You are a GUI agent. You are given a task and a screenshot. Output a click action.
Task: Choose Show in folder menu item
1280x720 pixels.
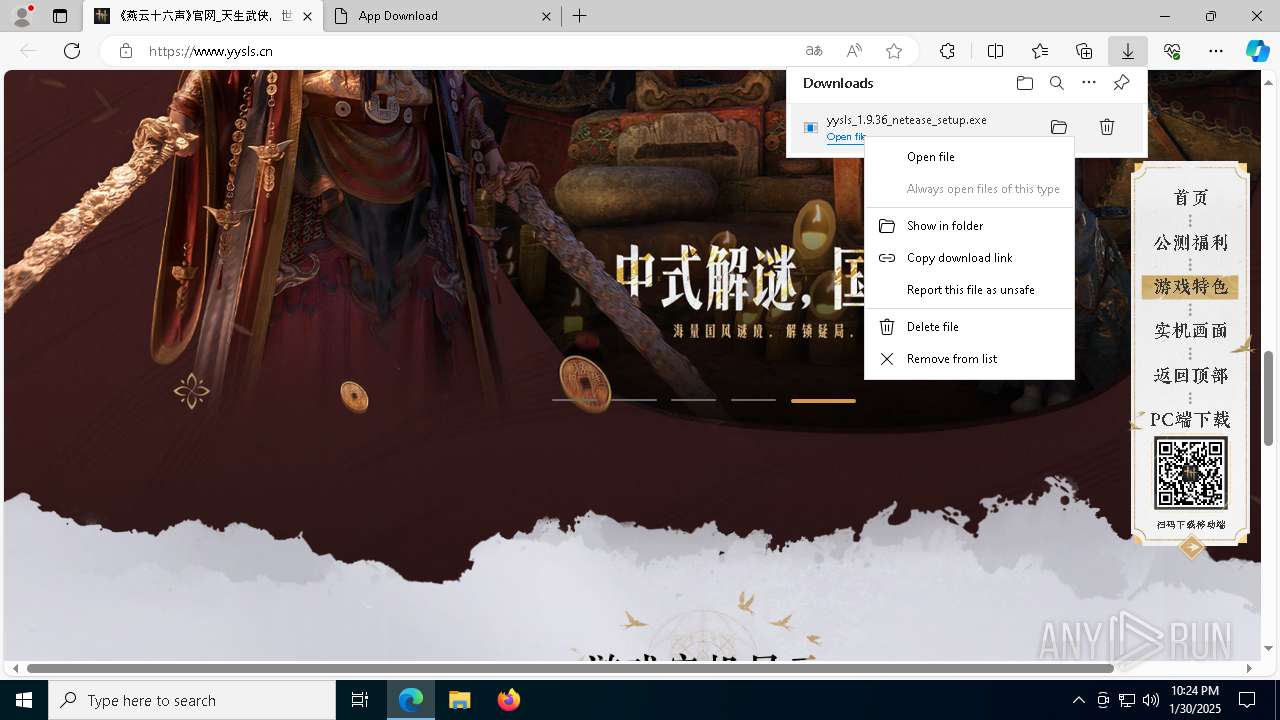[x=969, y=226]
